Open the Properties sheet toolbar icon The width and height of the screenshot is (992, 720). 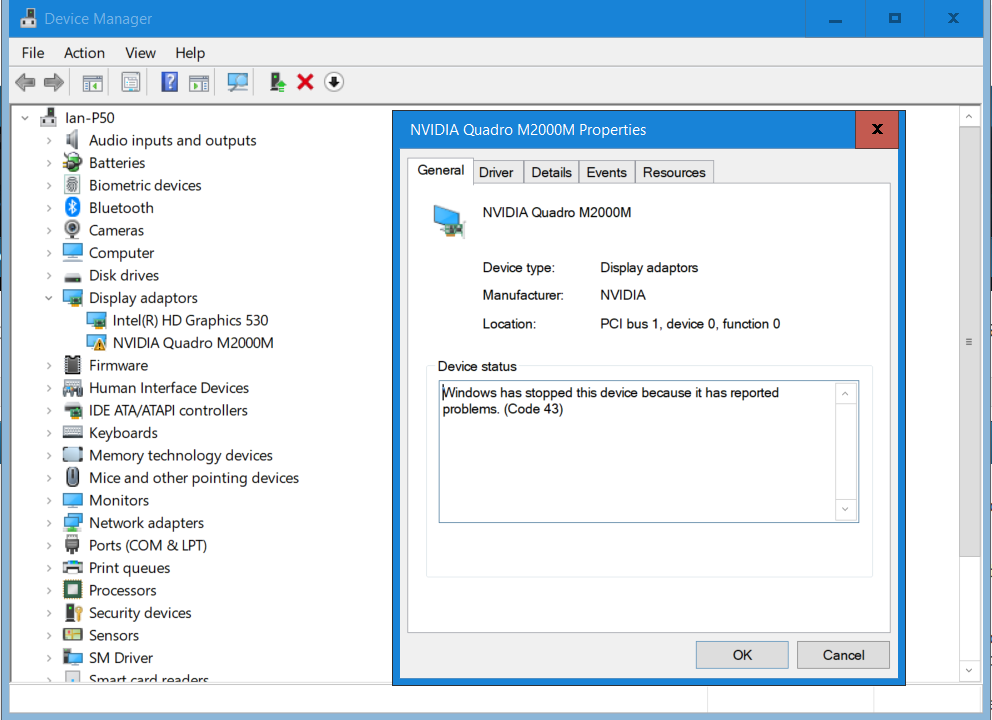[x=131, y=82]
